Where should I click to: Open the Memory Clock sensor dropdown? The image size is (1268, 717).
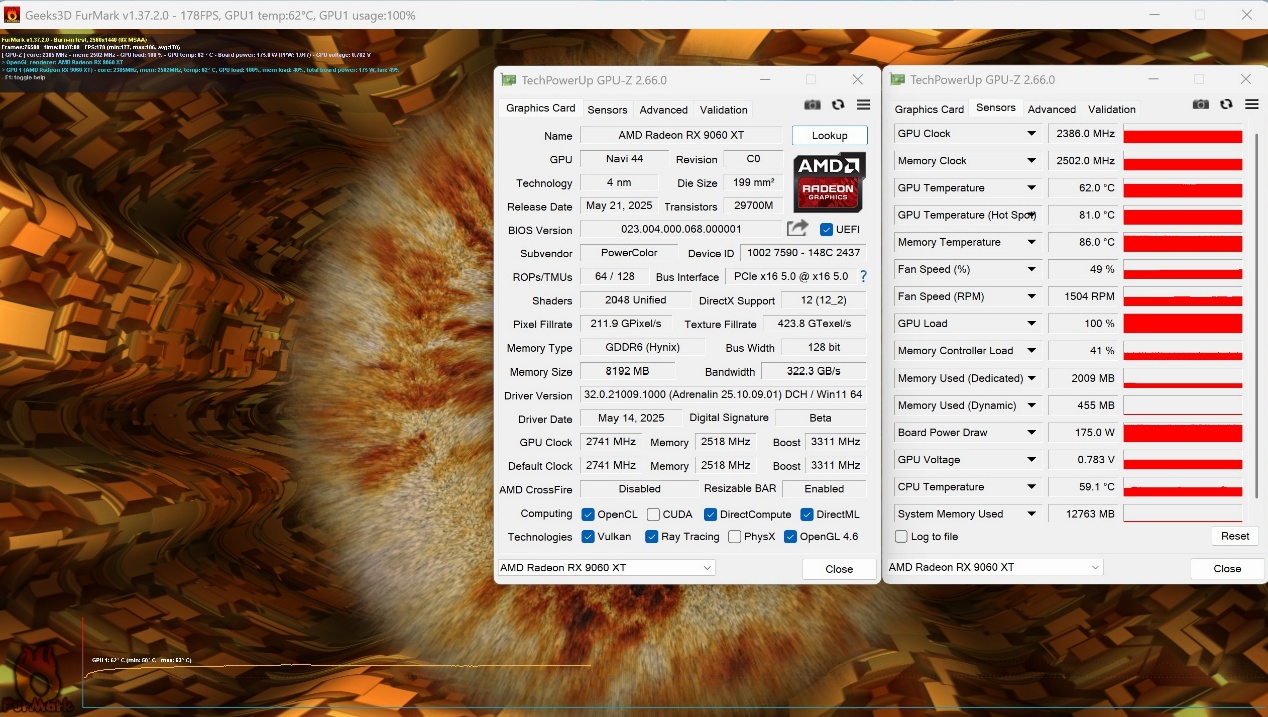pyautogui.click(x=1031, y=161)
